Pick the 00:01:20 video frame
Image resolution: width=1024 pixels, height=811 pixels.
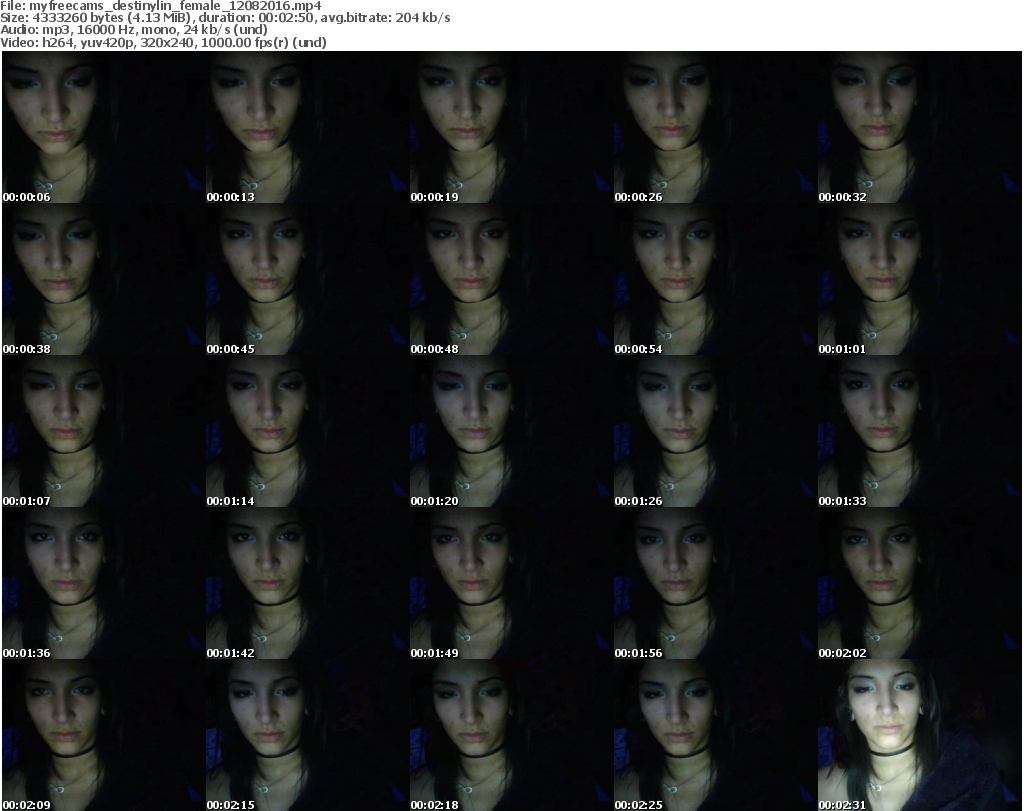point(511,432)
